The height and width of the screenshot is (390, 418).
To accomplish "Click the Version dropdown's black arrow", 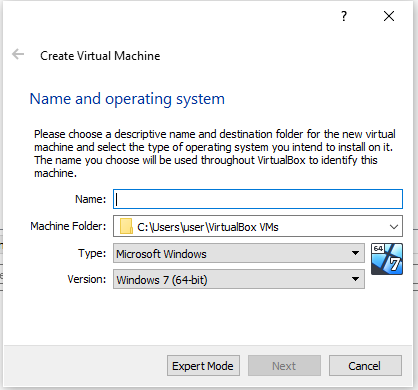I will point(355,279).
